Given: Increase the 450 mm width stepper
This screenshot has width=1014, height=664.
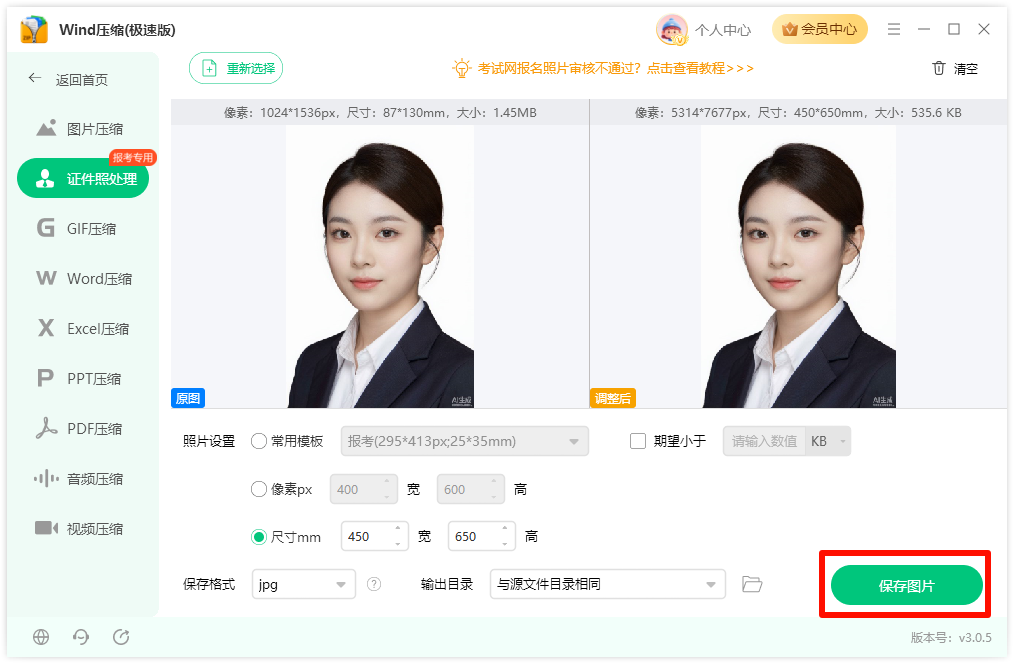Looking at the screenshot, I should coord(398,529).
